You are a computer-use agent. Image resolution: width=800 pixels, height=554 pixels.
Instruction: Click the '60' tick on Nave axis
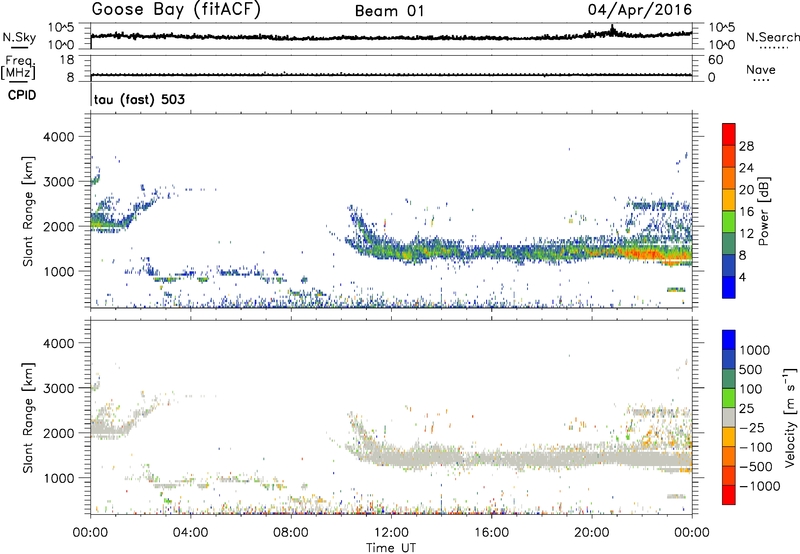(715, 60)
